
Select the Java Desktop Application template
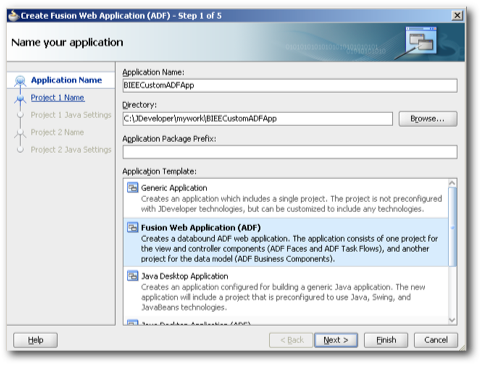click(286, 291)
